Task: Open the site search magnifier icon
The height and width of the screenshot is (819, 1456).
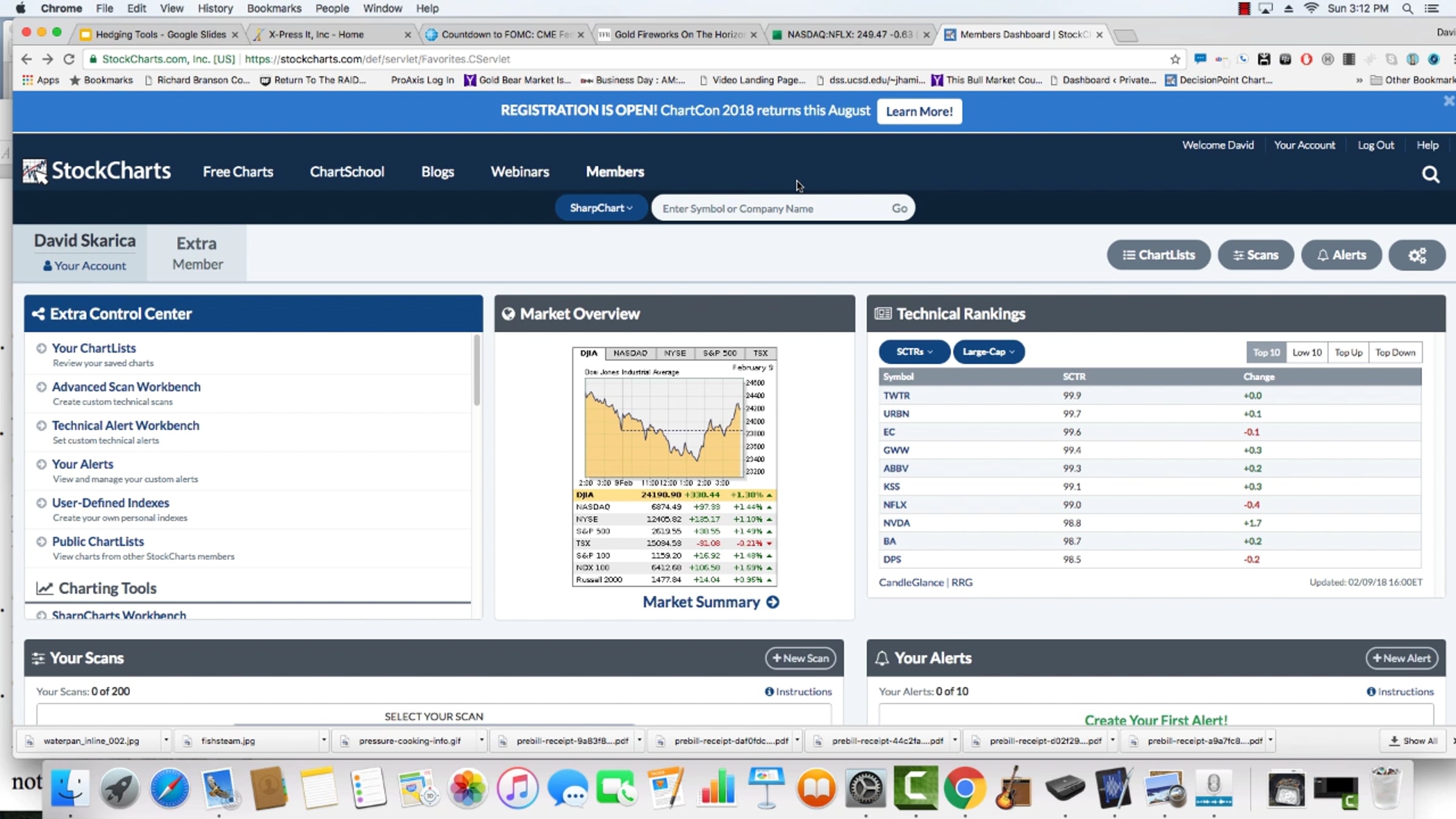Action: click(1431, 175)
